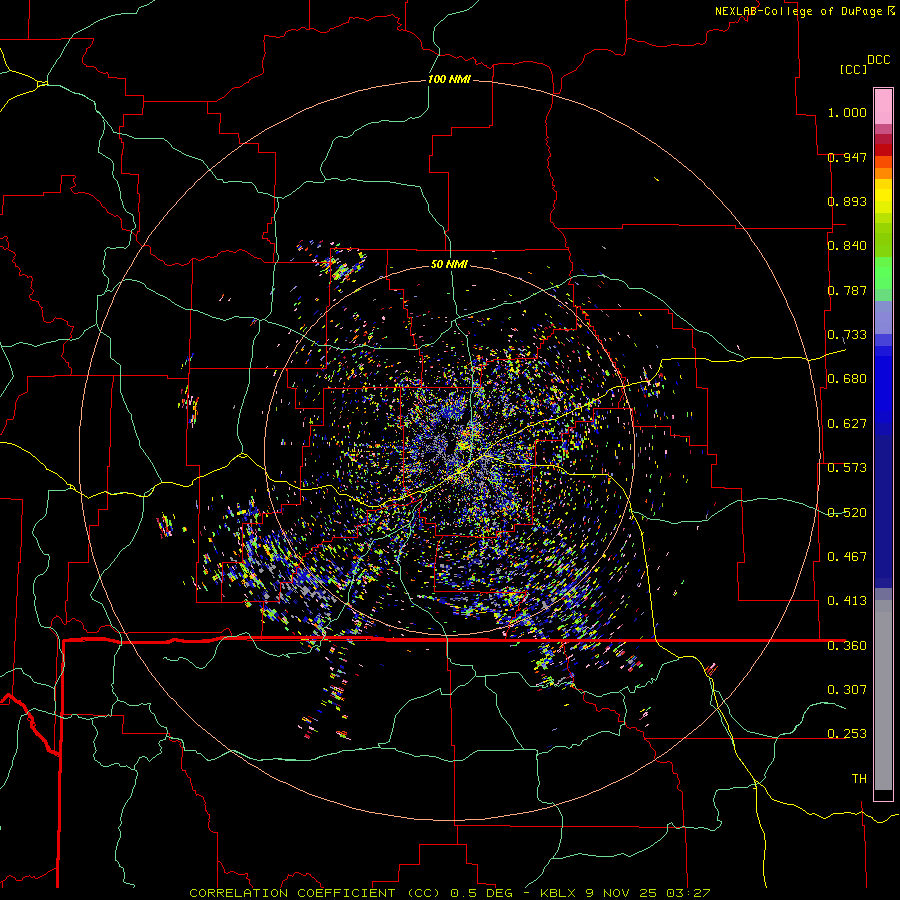Click the 0.573 scale value
This screenshot has width=900, height=900.
847,468
